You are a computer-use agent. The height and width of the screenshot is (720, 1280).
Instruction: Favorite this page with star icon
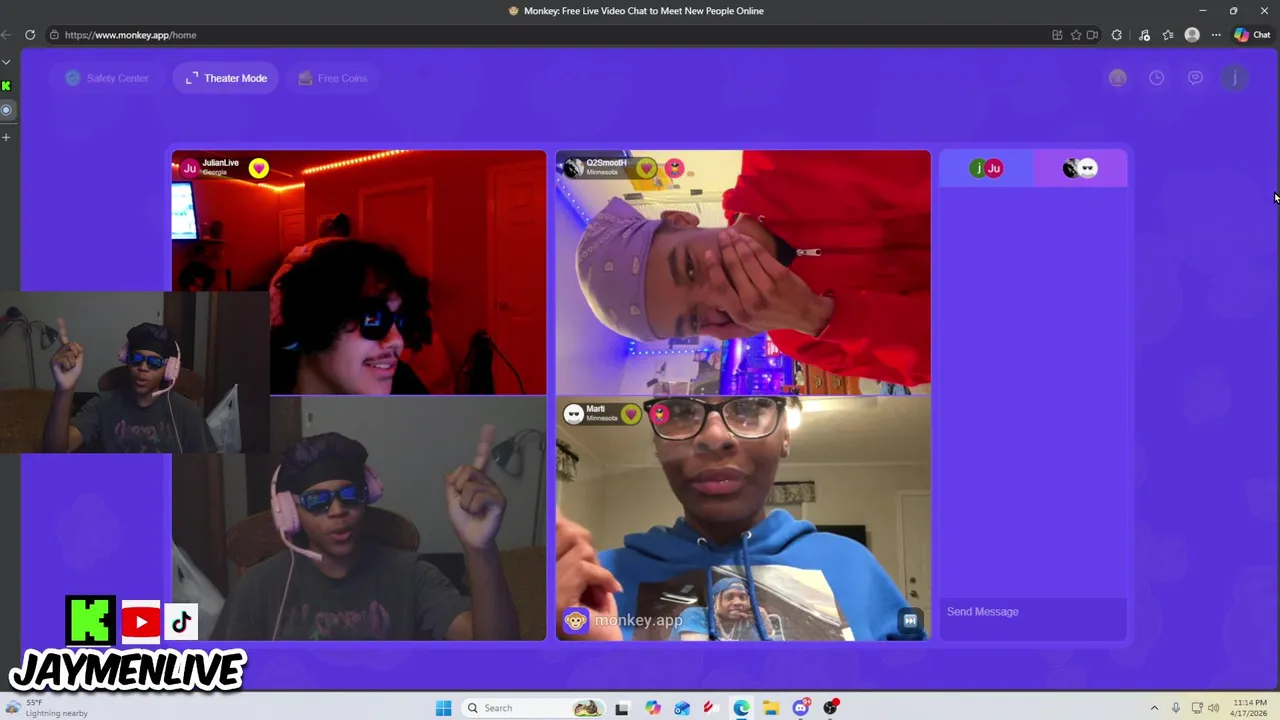click(1076, 35)
